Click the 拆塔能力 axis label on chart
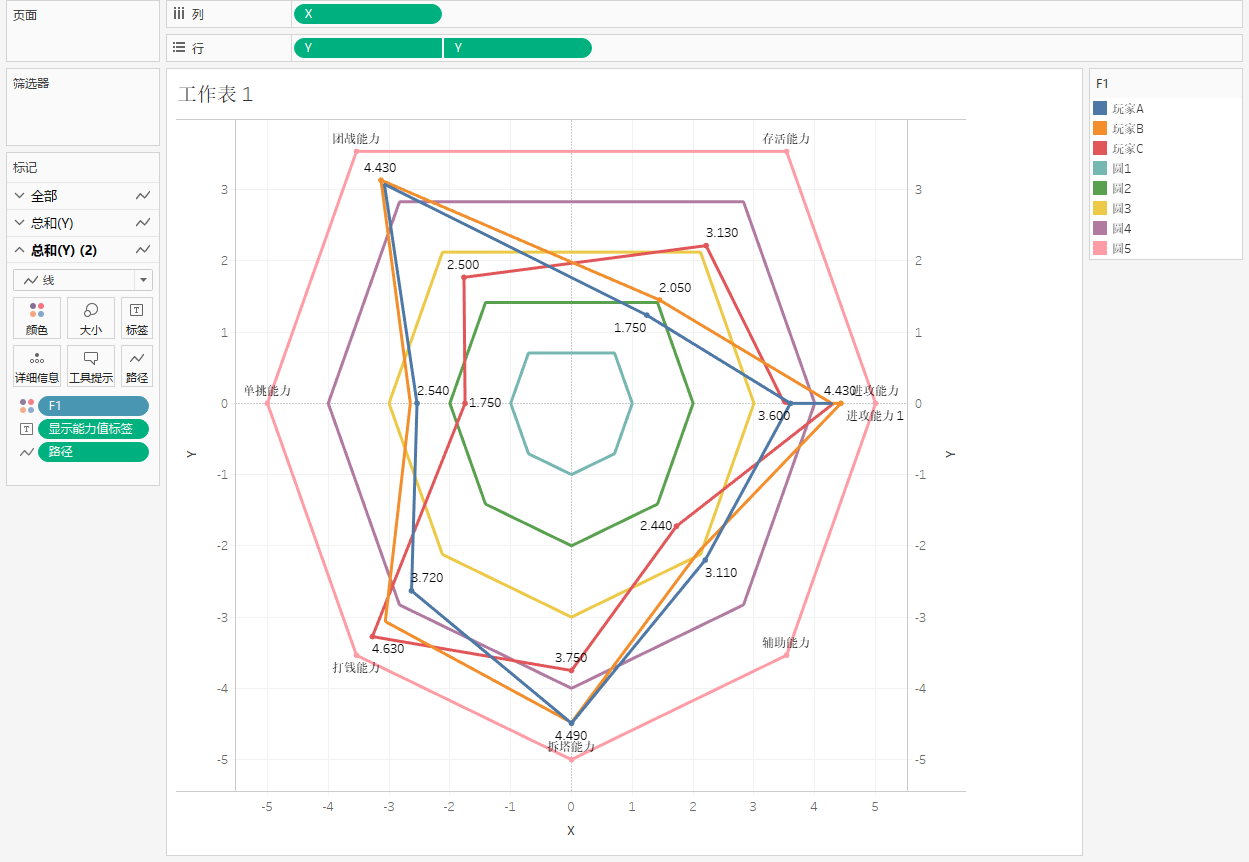 tap(571, 747)
